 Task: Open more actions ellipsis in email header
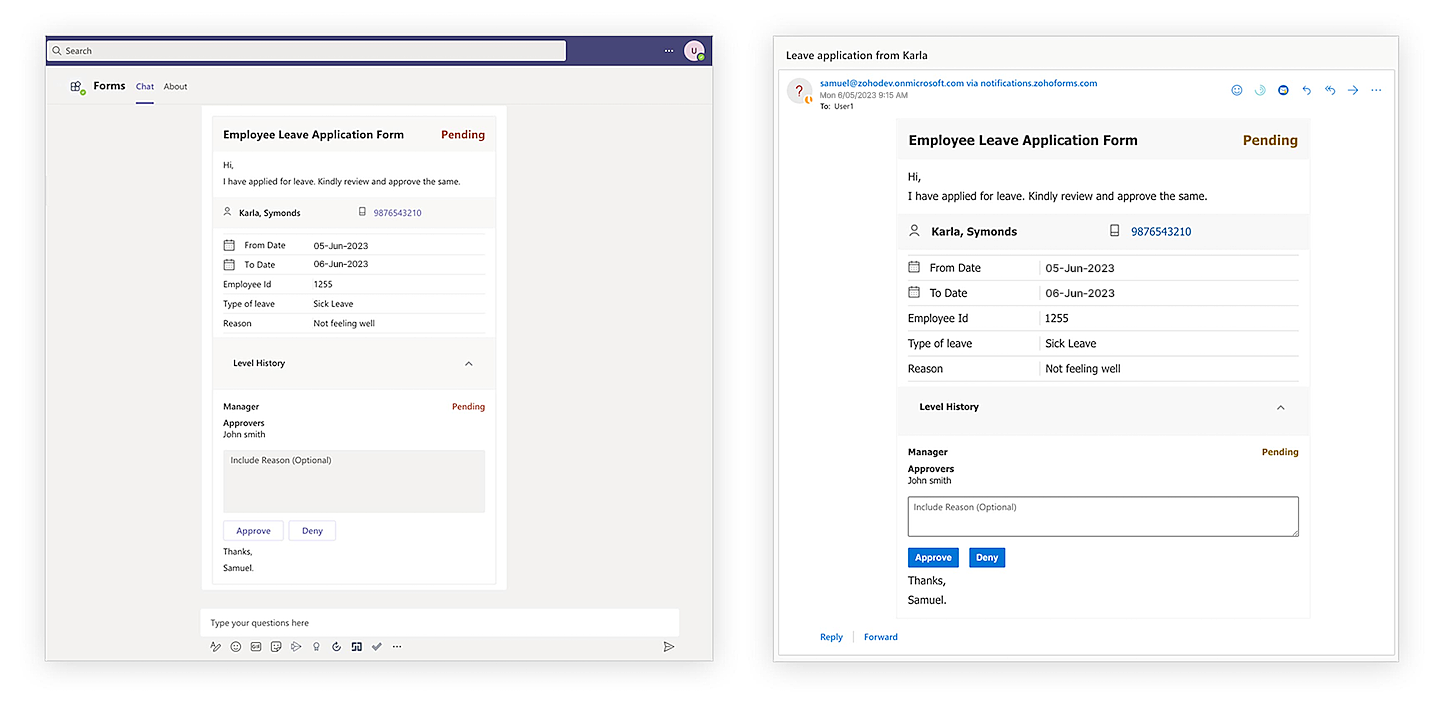(x=1376, y=90)
